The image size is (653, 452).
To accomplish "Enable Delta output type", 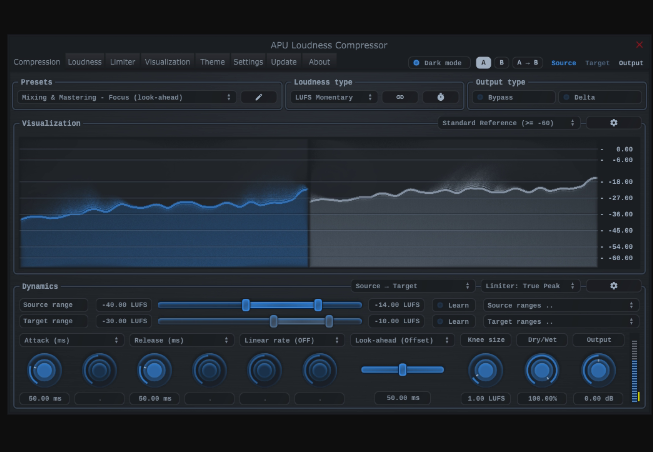I will (x=600, y=97).
